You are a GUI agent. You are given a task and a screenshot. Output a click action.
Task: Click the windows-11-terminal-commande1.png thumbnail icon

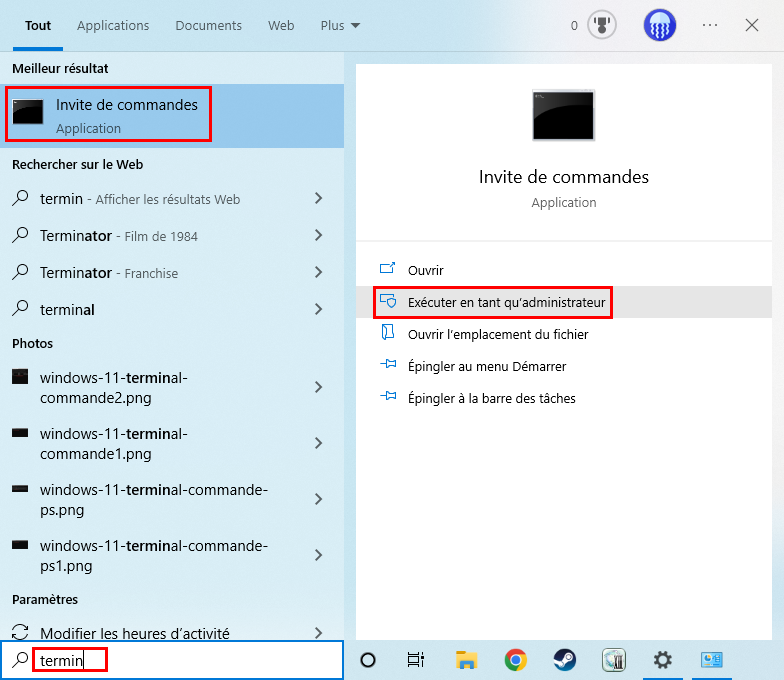[x=20, y=432]
